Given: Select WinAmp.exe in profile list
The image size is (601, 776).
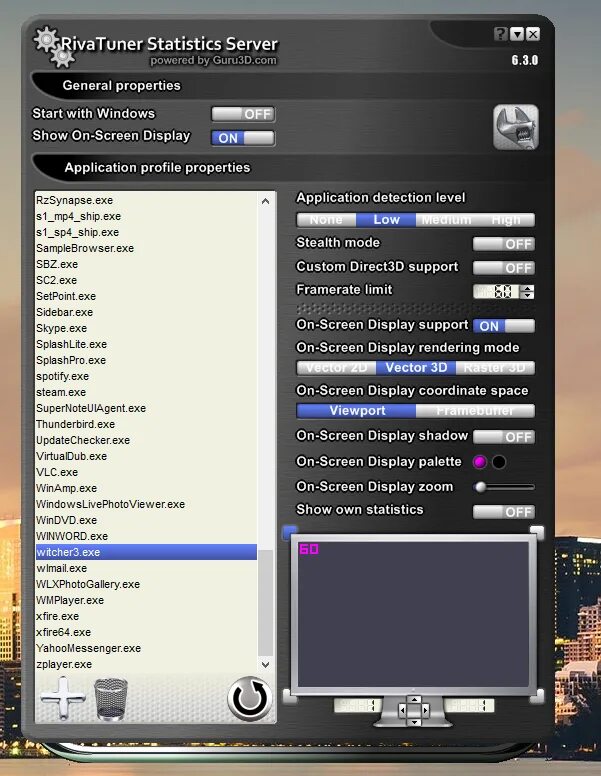Looking at the screenshot, I should [146, 488].
